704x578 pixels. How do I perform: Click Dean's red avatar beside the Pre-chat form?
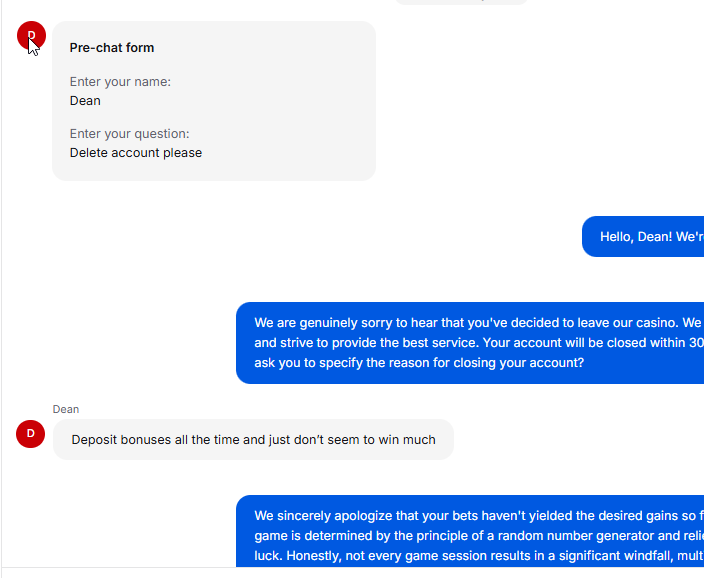tap(31, 35)
